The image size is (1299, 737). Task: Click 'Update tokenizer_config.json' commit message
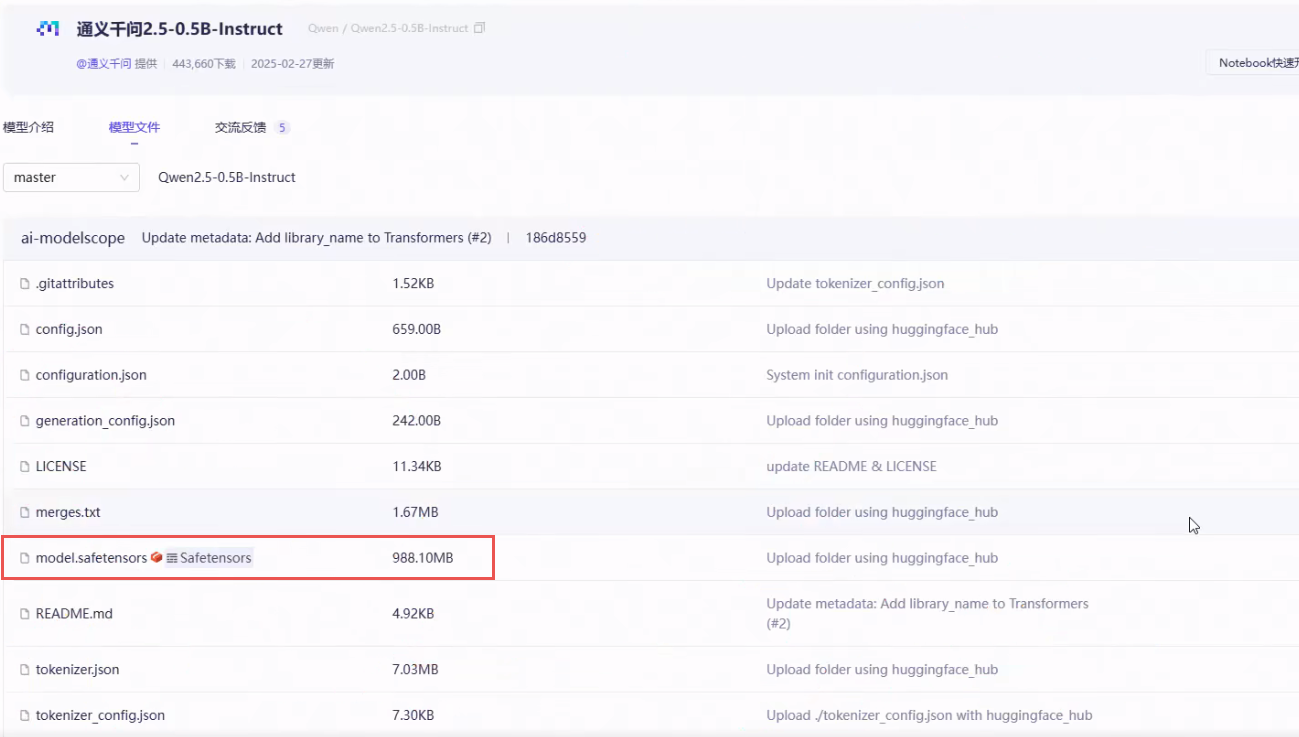(x=855, y=284)
